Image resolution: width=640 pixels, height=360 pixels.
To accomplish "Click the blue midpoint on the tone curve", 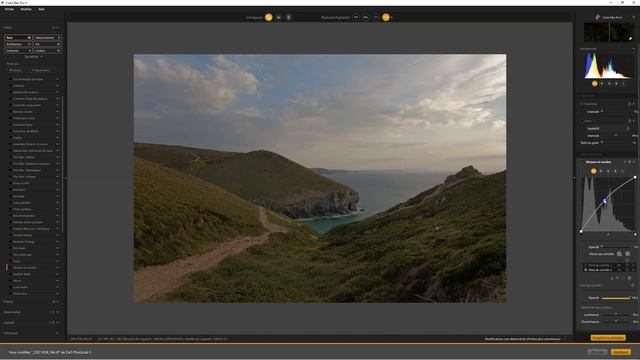I will tap(605, 201).
